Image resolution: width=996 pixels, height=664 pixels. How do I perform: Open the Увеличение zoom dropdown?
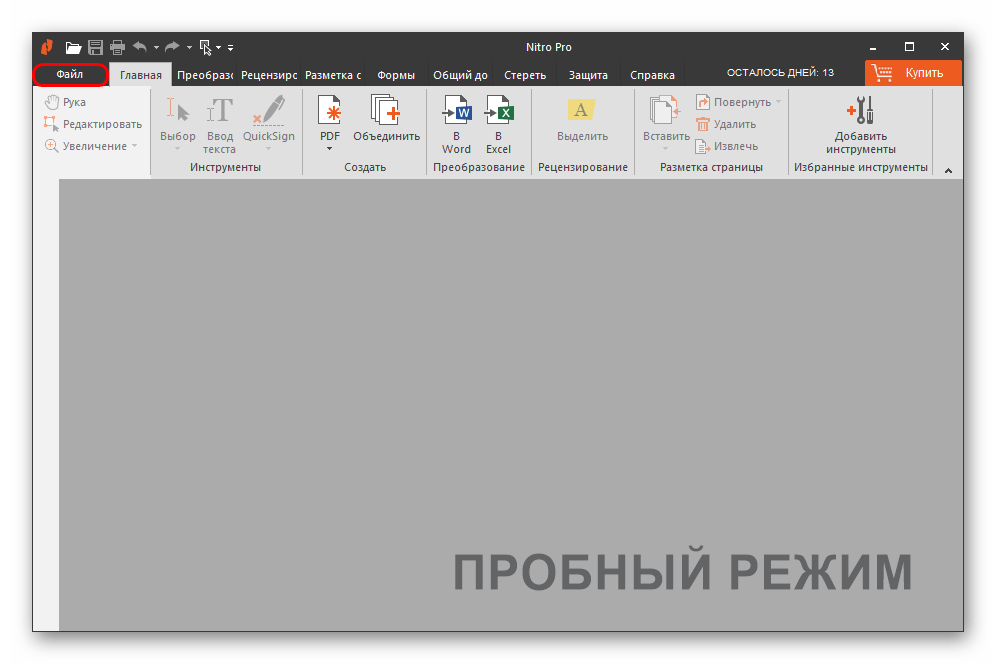click(92, 146)
